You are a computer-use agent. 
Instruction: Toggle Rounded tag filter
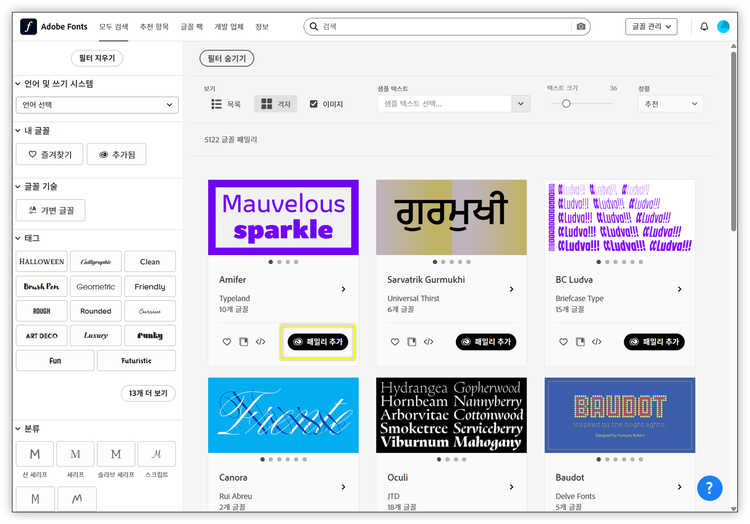click(x=96, y=311)
